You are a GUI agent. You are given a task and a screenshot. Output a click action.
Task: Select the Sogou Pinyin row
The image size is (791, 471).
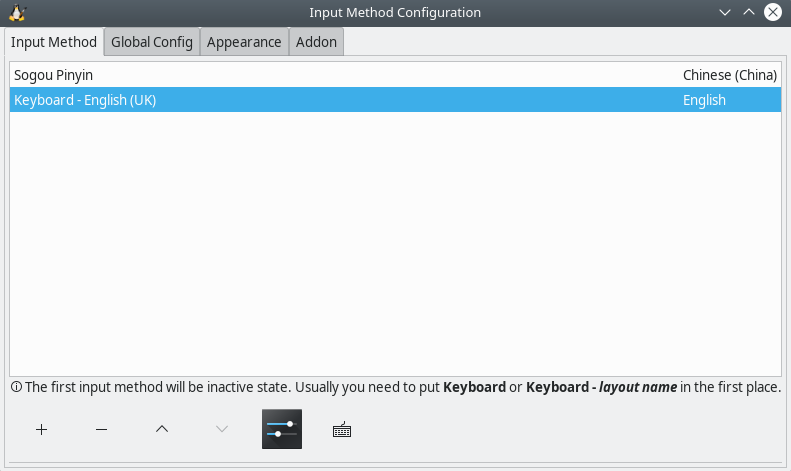[x=396, y=75]
